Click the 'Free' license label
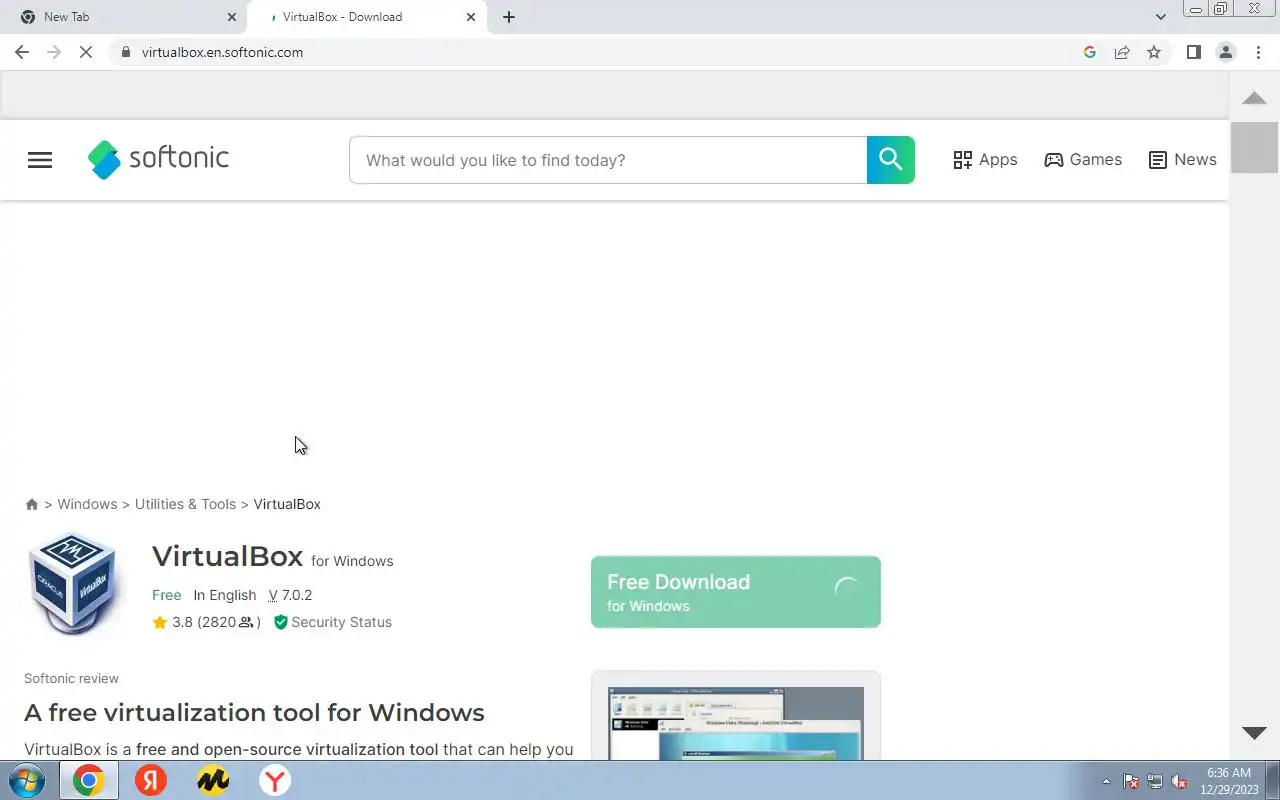 (167, 595)
